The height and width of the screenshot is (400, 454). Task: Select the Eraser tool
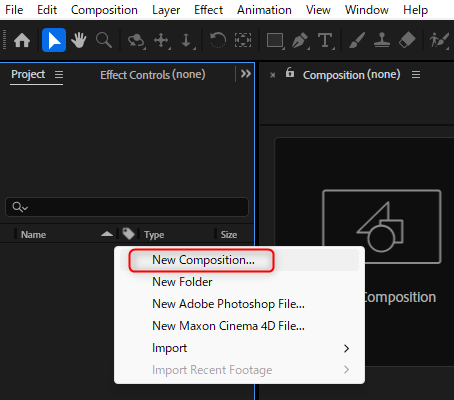(407, 40)
